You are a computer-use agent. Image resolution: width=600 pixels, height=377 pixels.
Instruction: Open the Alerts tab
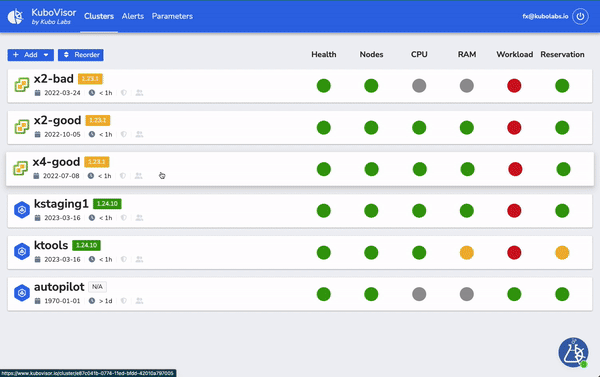point(133,16)
